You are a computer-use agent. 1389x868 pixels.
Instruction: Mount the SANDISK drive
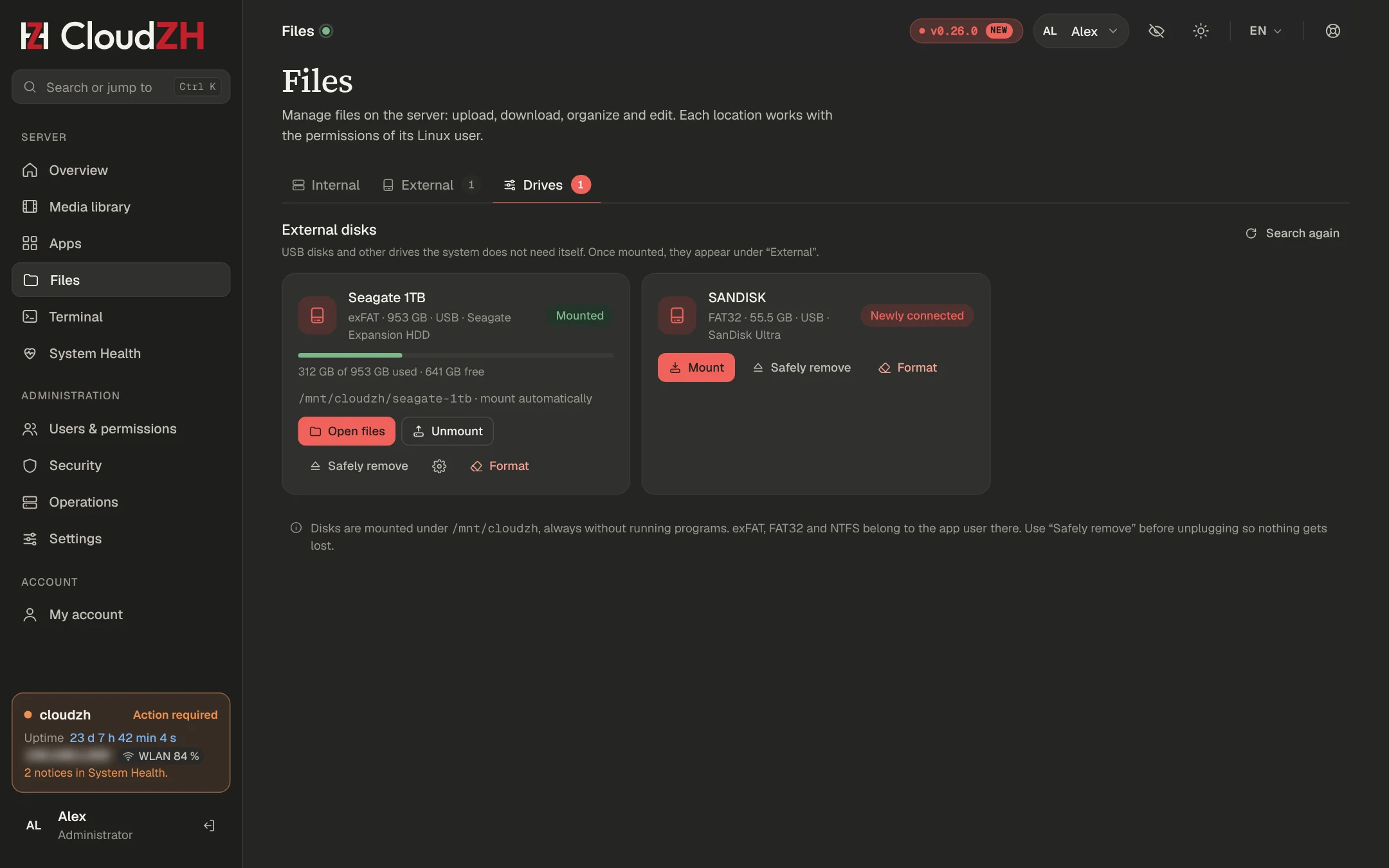(696, 368)
